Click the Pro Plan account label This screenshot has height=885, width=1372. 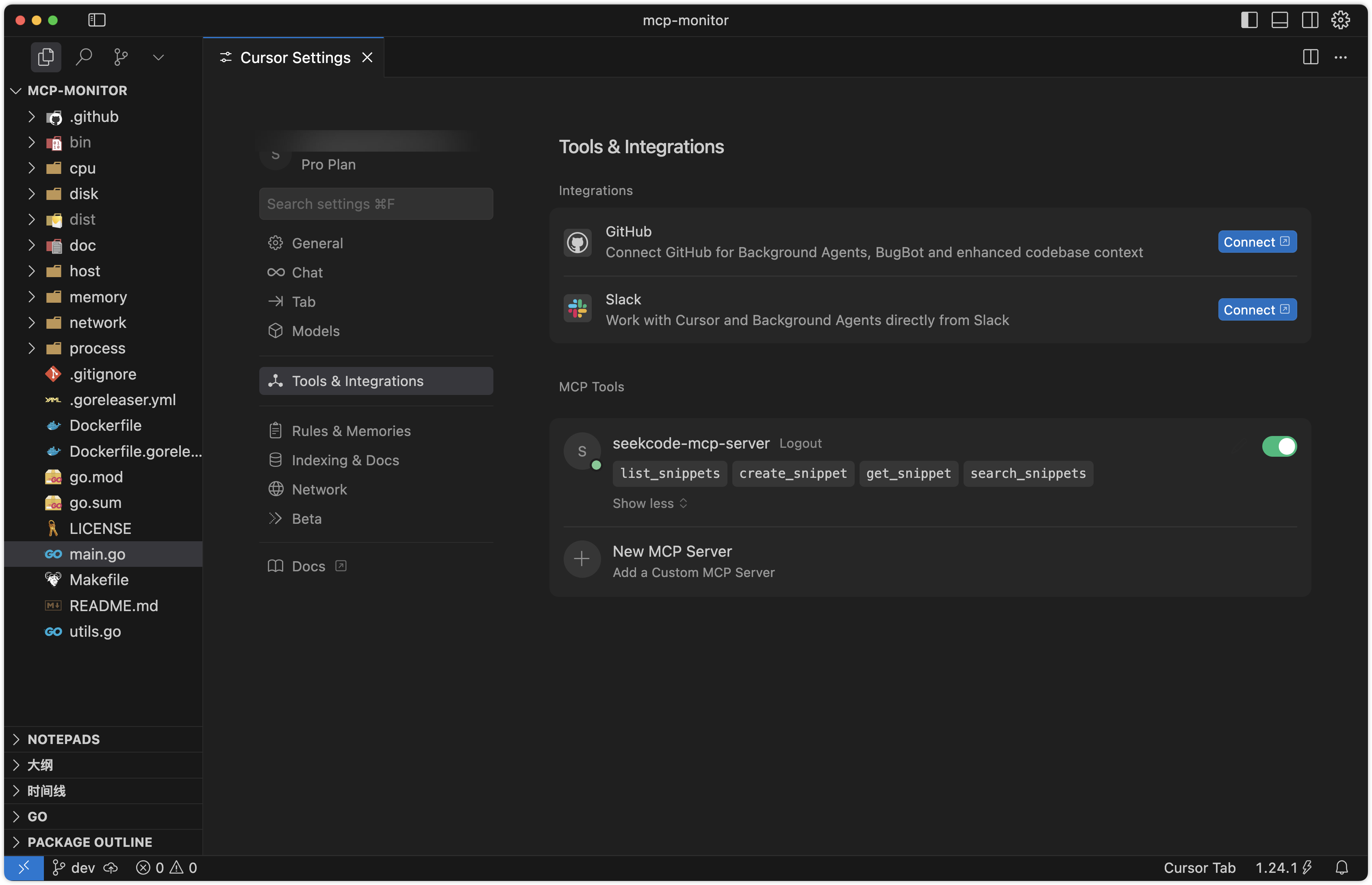coord(328,165)
